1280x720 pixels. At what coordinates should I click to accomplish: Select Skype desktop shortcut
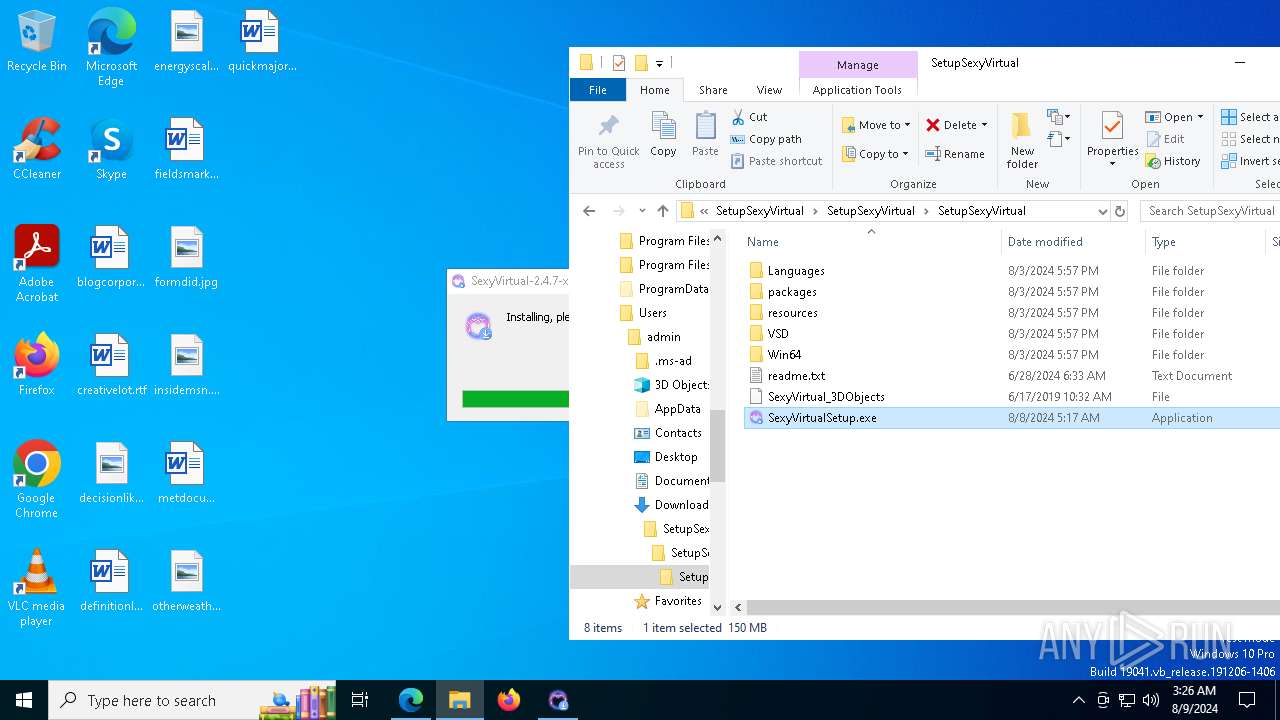coord(111,149)
